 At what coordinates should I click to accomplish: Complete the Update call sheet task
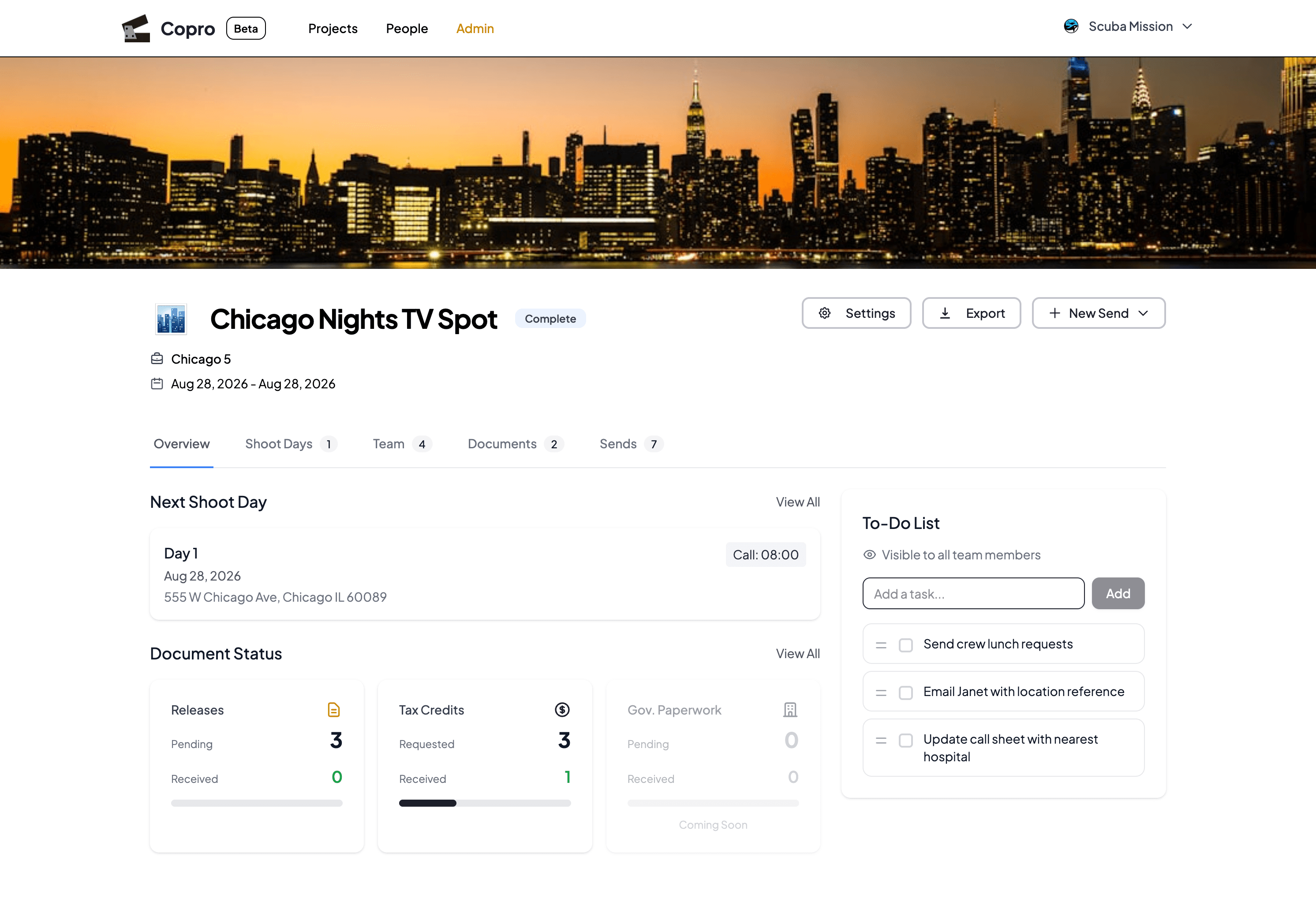(x=905, y=740)
